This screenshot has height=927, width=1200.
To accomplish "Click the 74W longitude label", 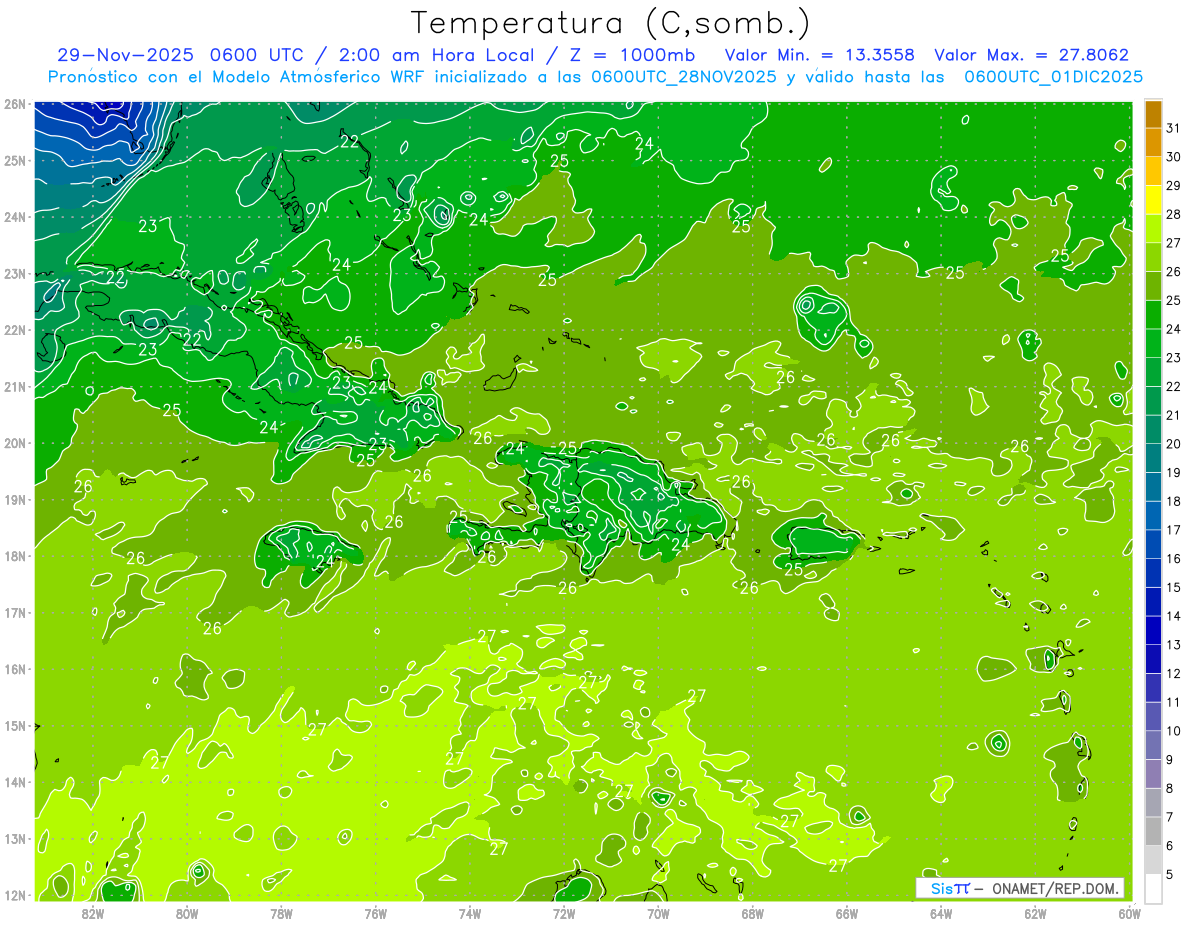I will click(x=470, y=913).
